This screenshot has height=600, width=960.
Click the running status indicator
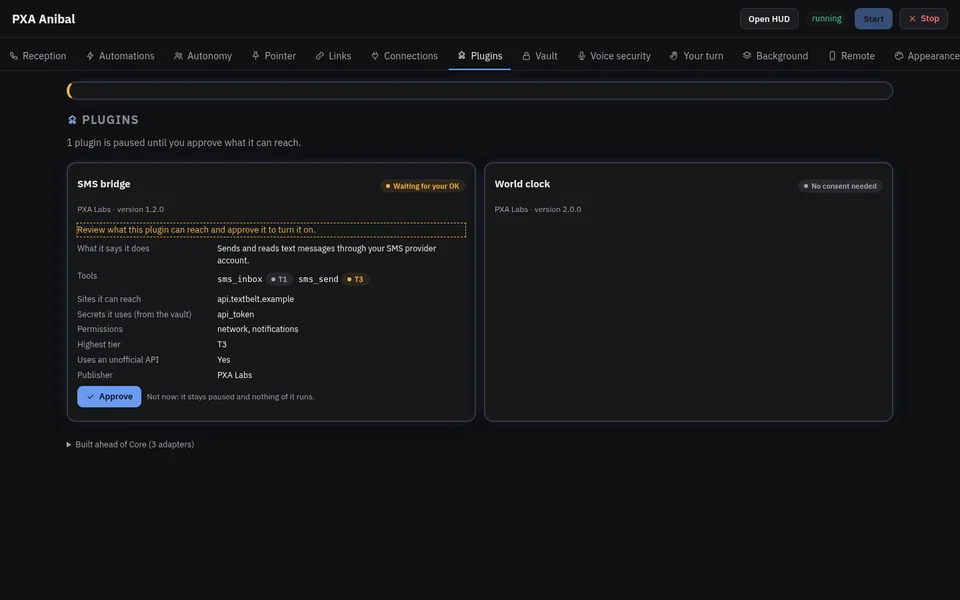[827, 19]
